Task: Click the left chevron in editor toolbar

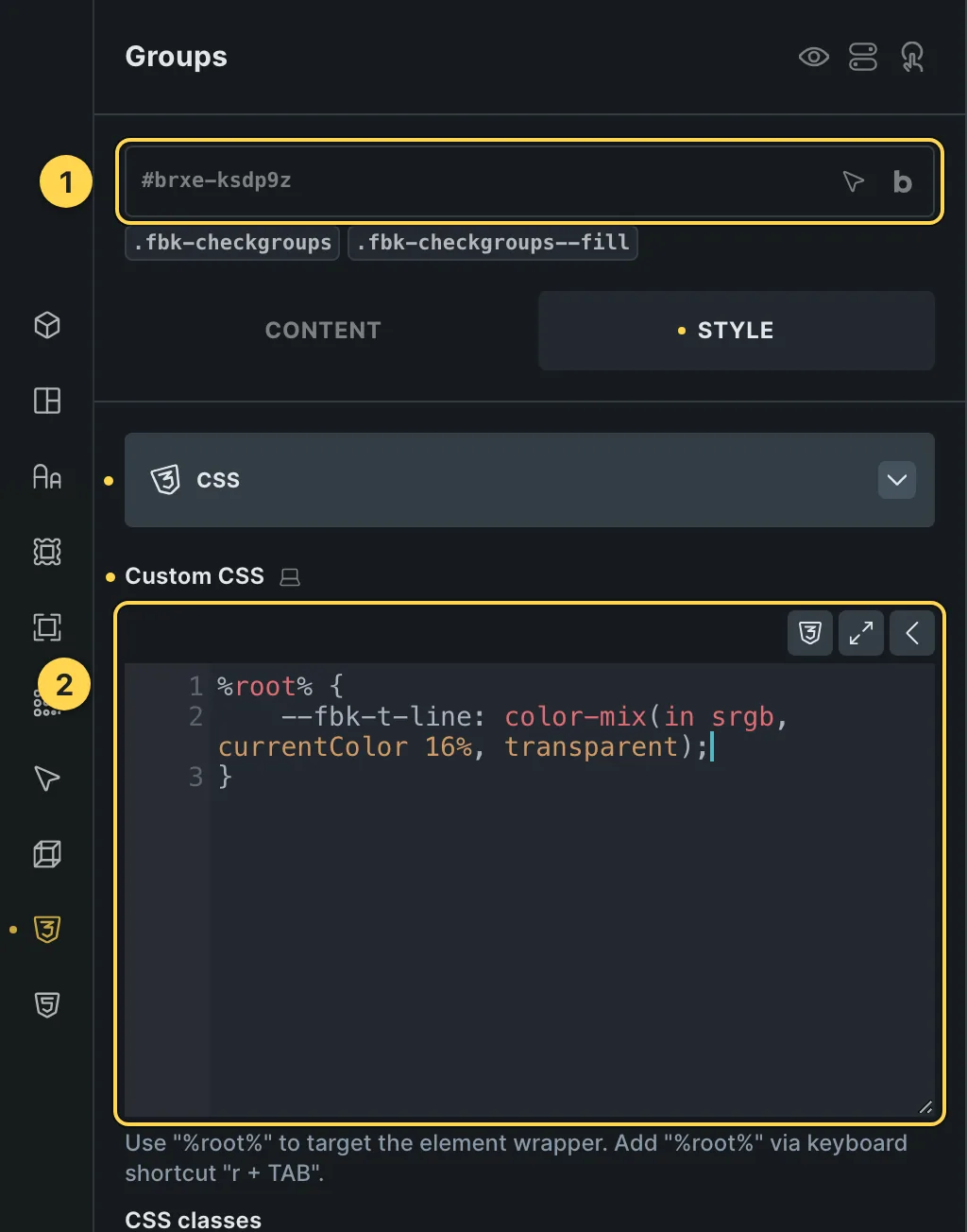Action: (x=912, y=633)
